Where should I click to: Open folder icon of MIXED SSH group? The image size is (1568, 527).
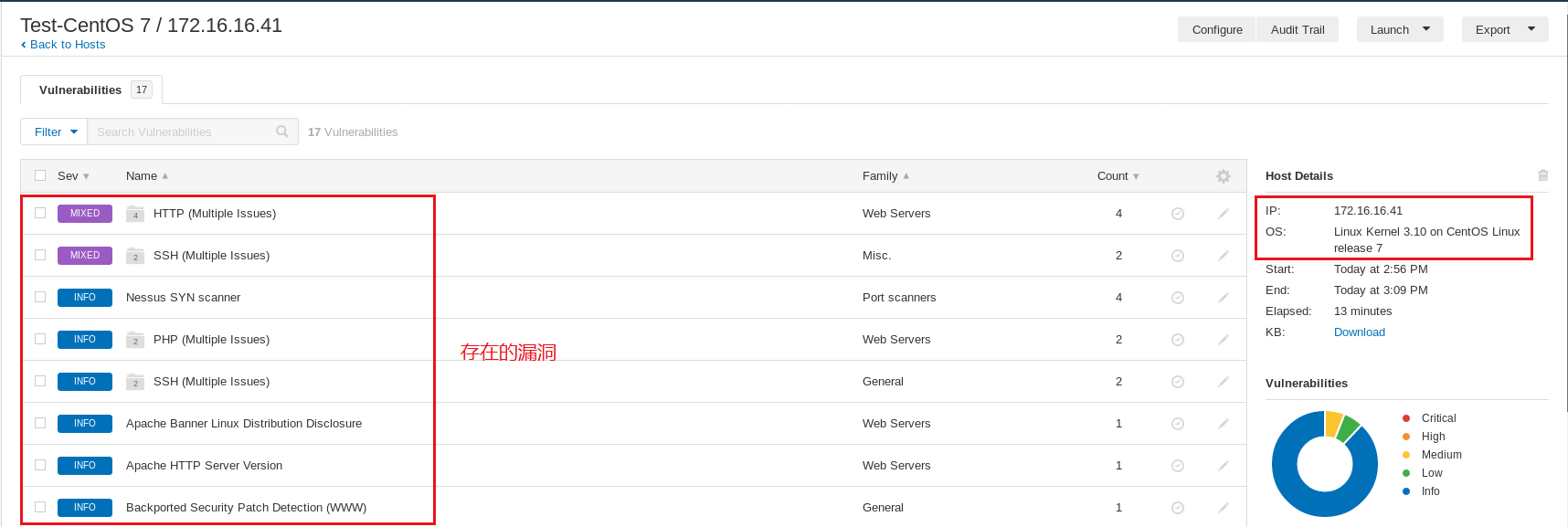pos(135,256)
